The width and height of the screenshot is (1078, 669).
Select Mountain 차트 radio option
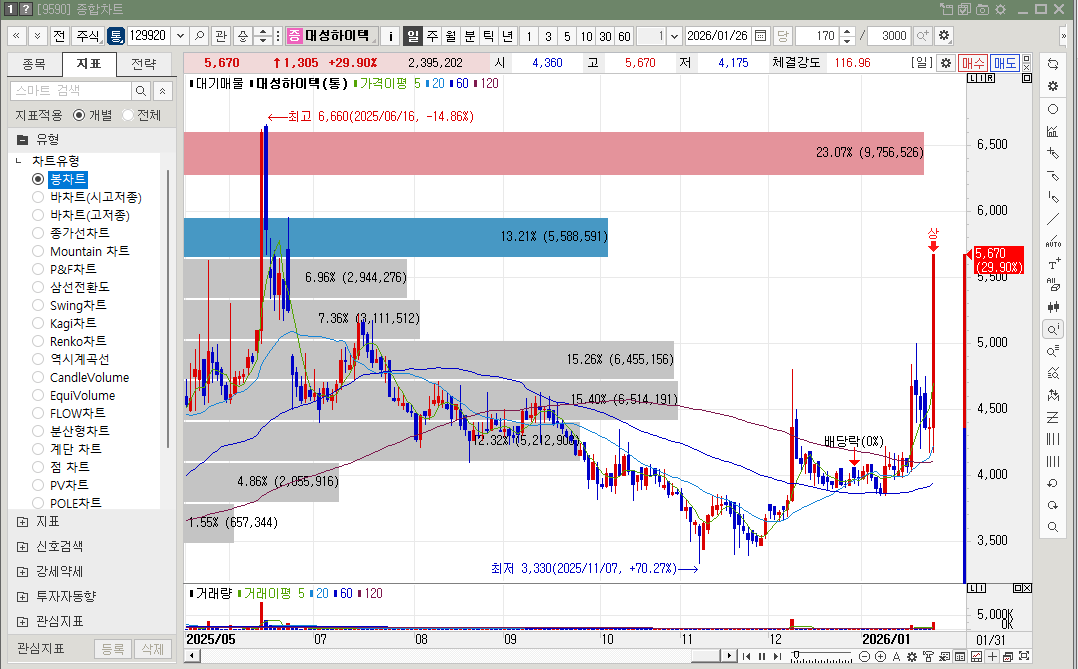(x=38, y=251)
